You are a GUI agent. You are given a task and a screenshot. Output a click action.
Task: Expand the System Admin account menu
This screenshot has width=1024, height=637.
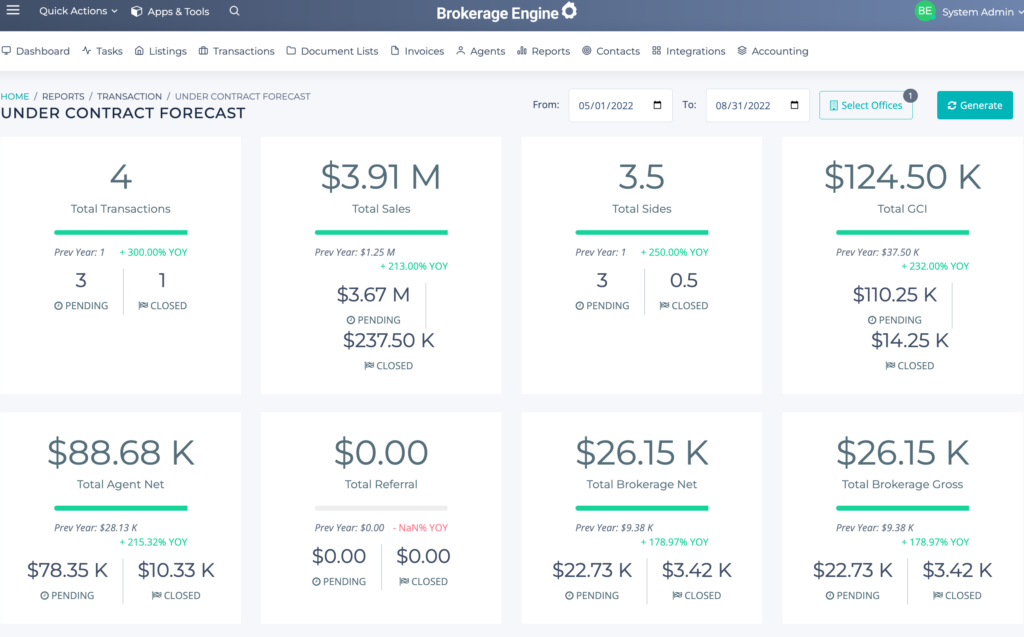pos(975,13)
